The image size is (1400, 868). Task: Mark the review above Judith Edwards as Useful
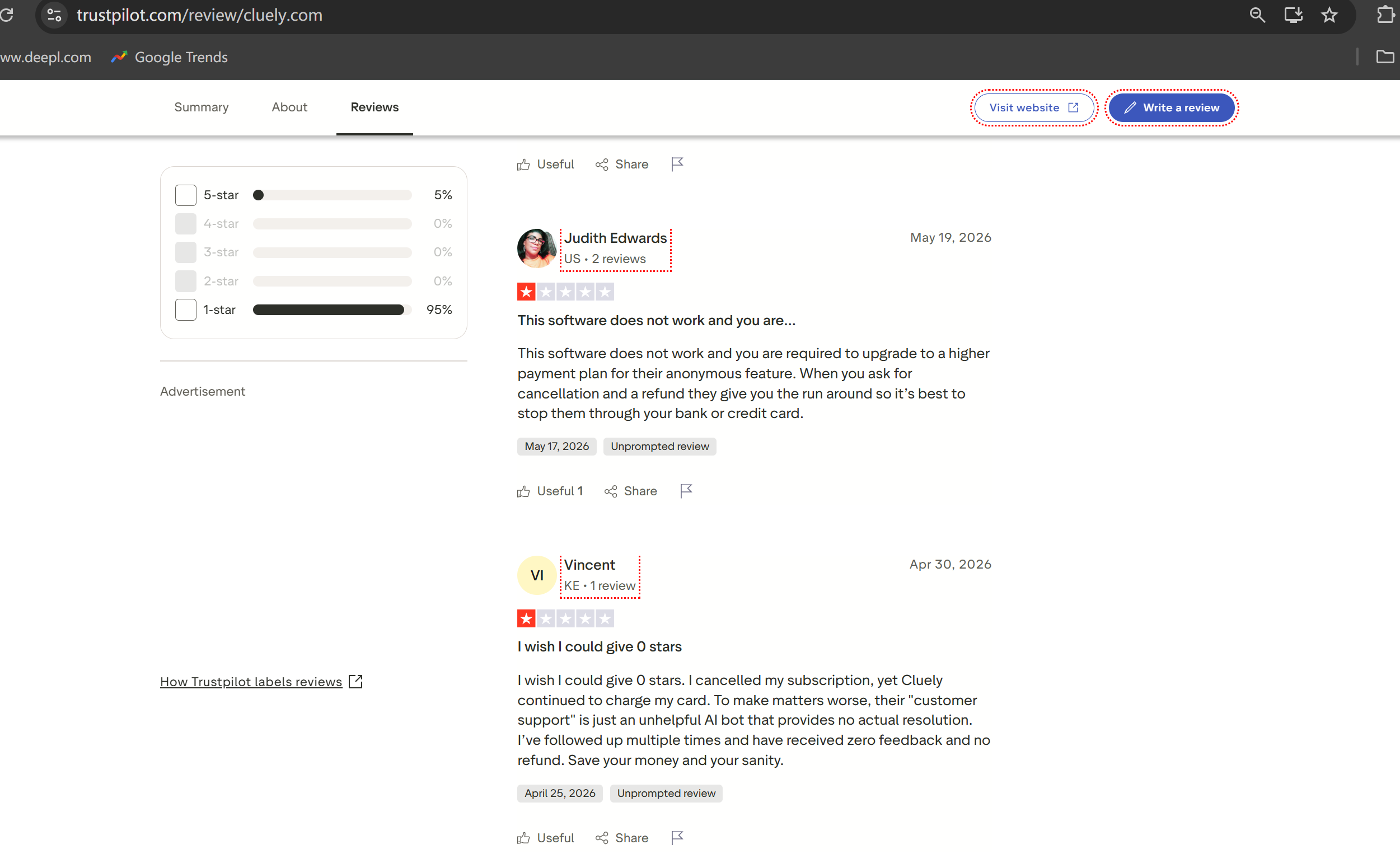tap(546, 165)
